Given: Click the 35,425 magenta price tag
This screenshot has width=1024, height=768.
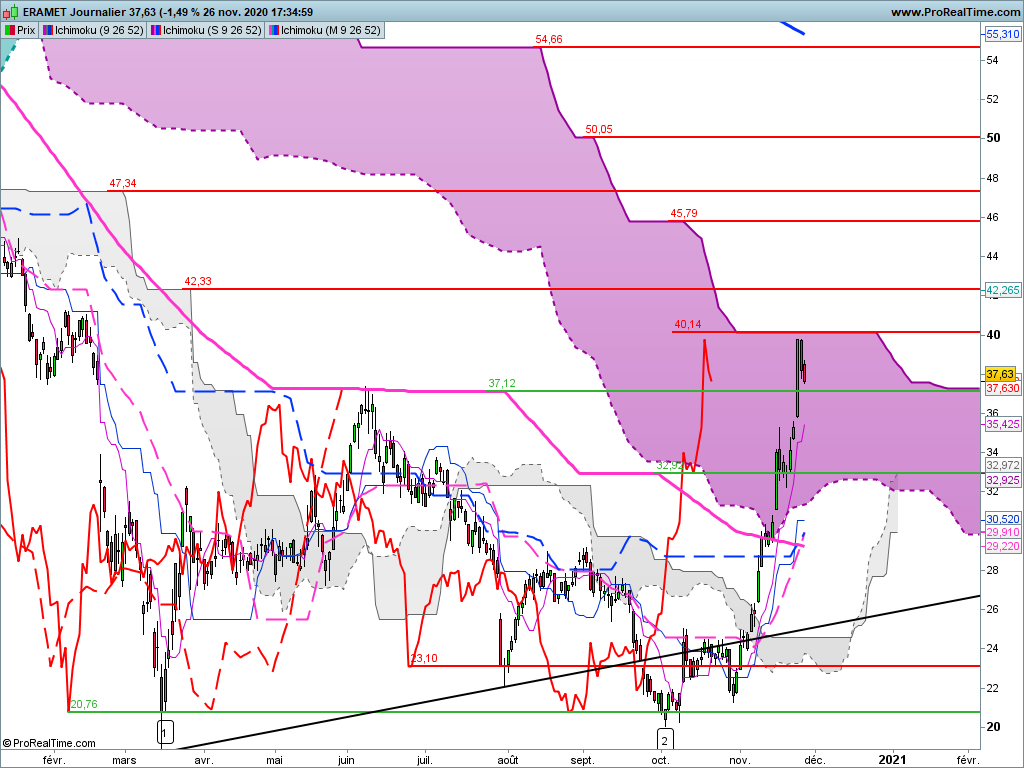Looking at the screenshot, I should point(1002,424).
